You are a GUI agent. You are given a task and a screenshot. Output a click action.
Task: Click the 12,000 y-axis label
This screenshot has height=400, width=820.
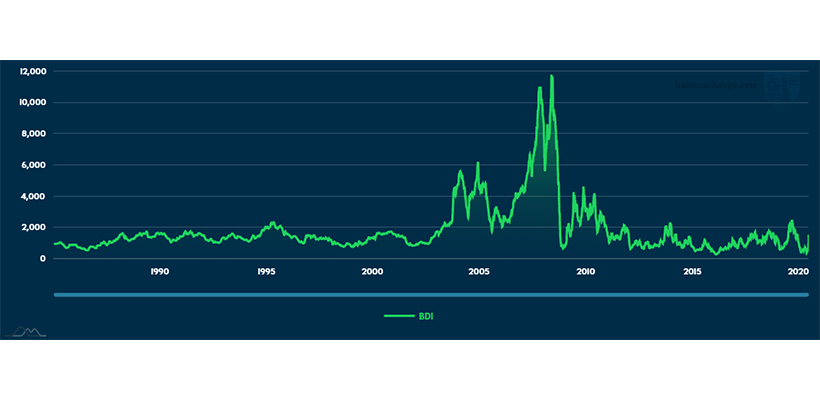pos(33,71)
